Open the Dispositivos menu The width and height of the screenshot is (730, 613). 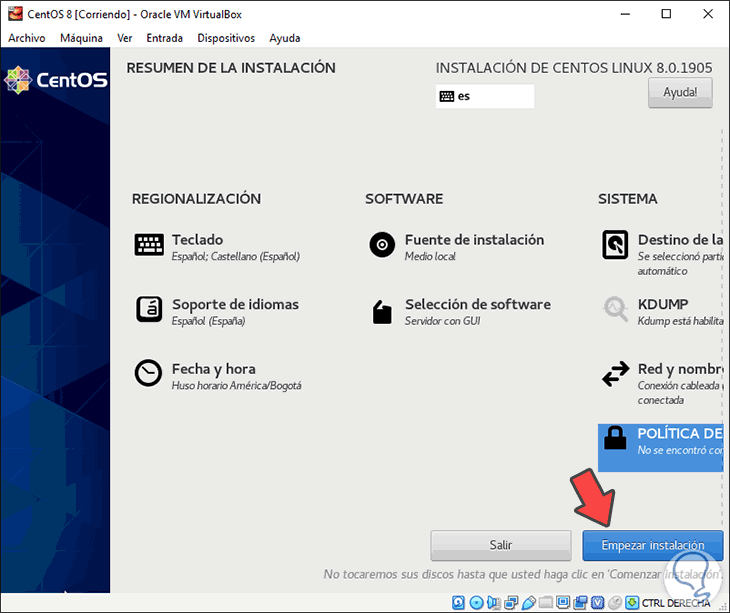click(x=226, y=38)
